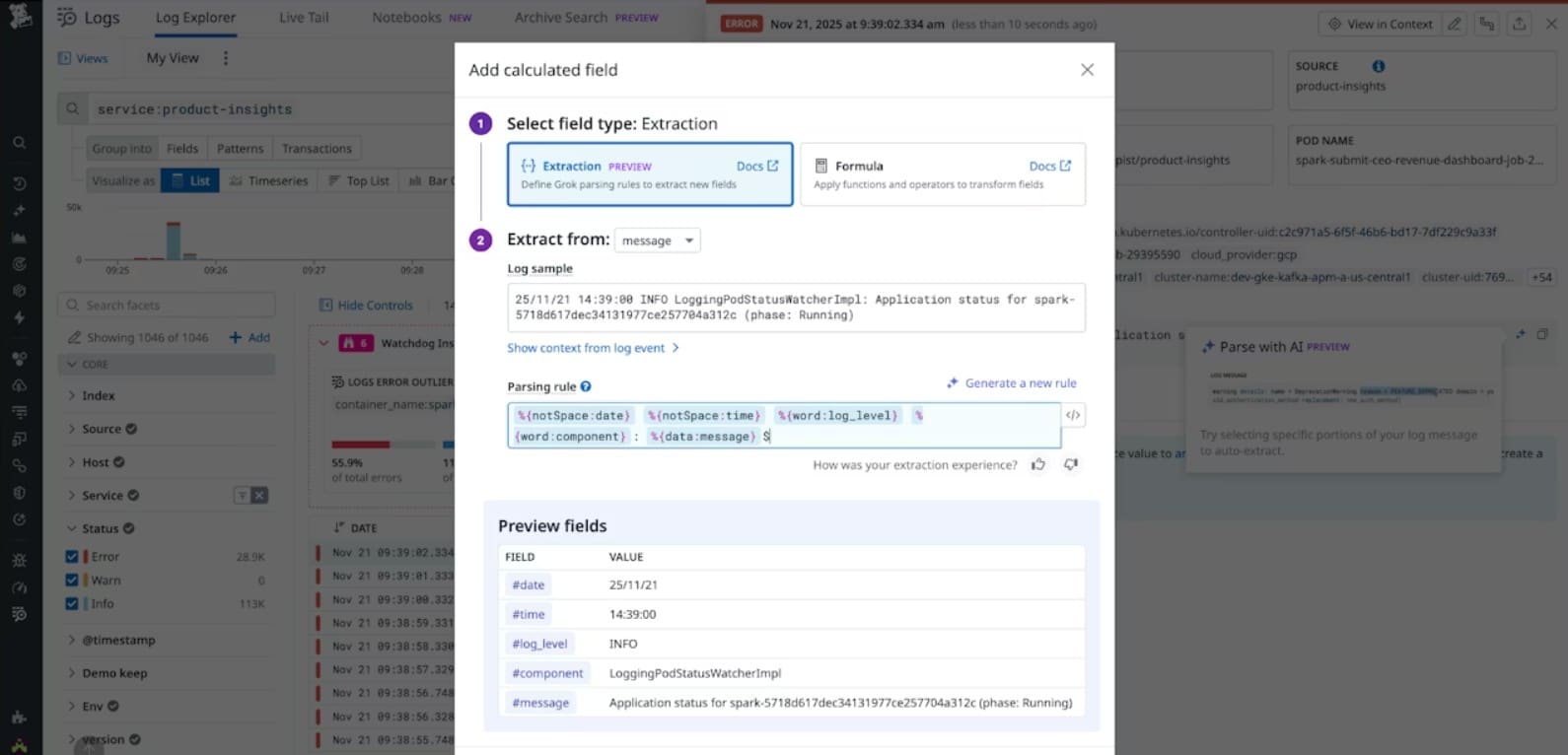Click the info icon next to SOURCE
Image resolution: width=1568 pixels, height=755 pixels.
tap(1379, 66)
